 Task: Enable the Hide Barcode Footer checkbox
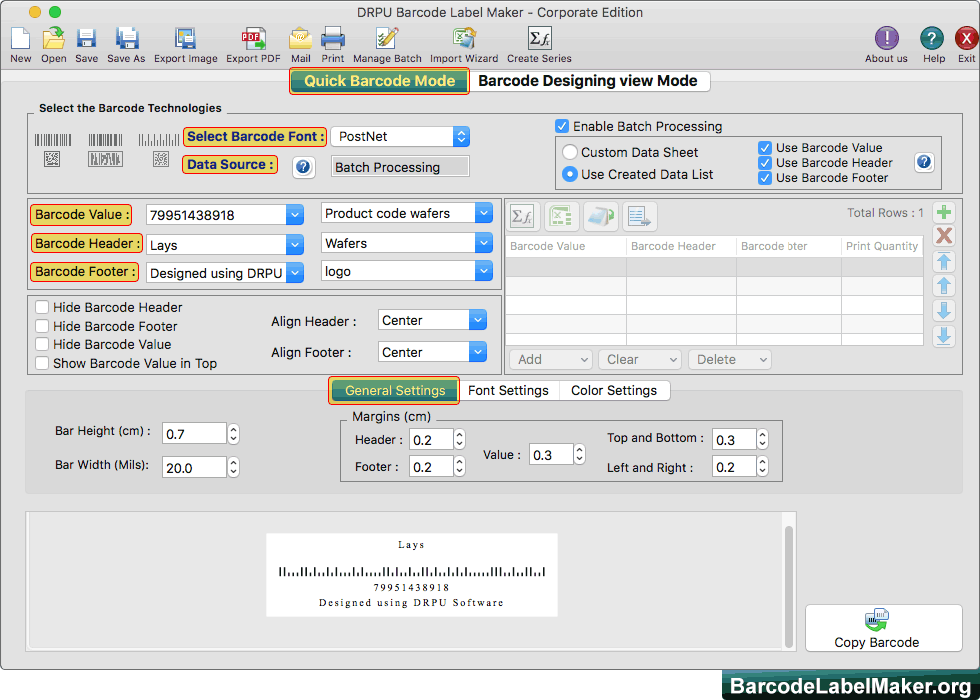coord(42,326)
